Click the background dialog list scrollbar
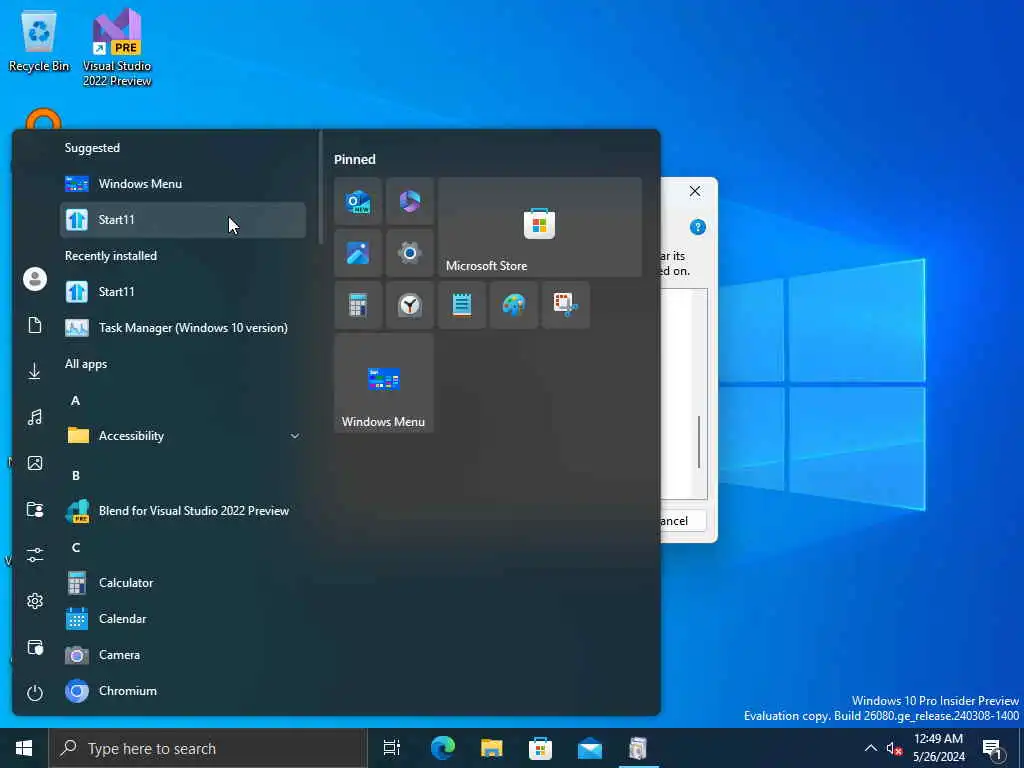The width and height of the screenshot is (1024, 768). tap(699, 442)
